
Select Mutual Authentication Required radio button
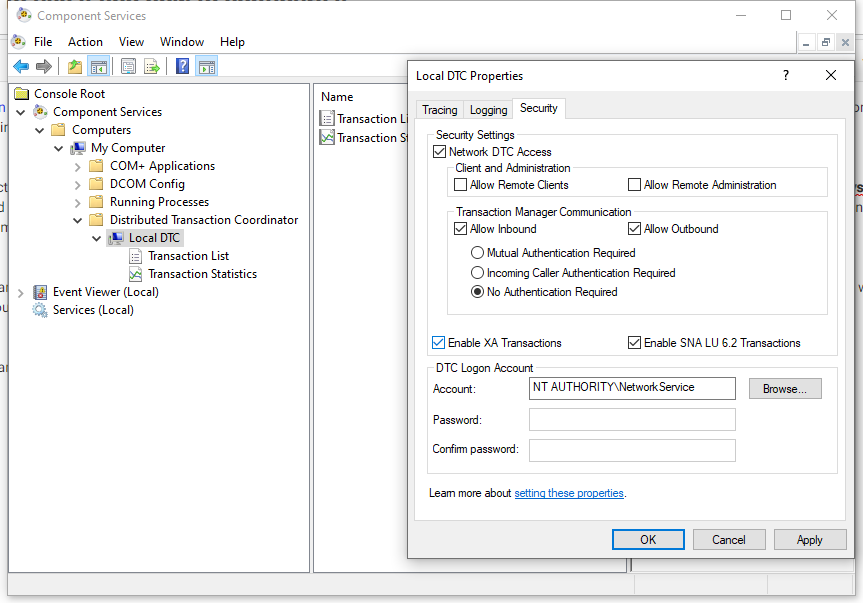pyautogui.click(x=477, y=253)
